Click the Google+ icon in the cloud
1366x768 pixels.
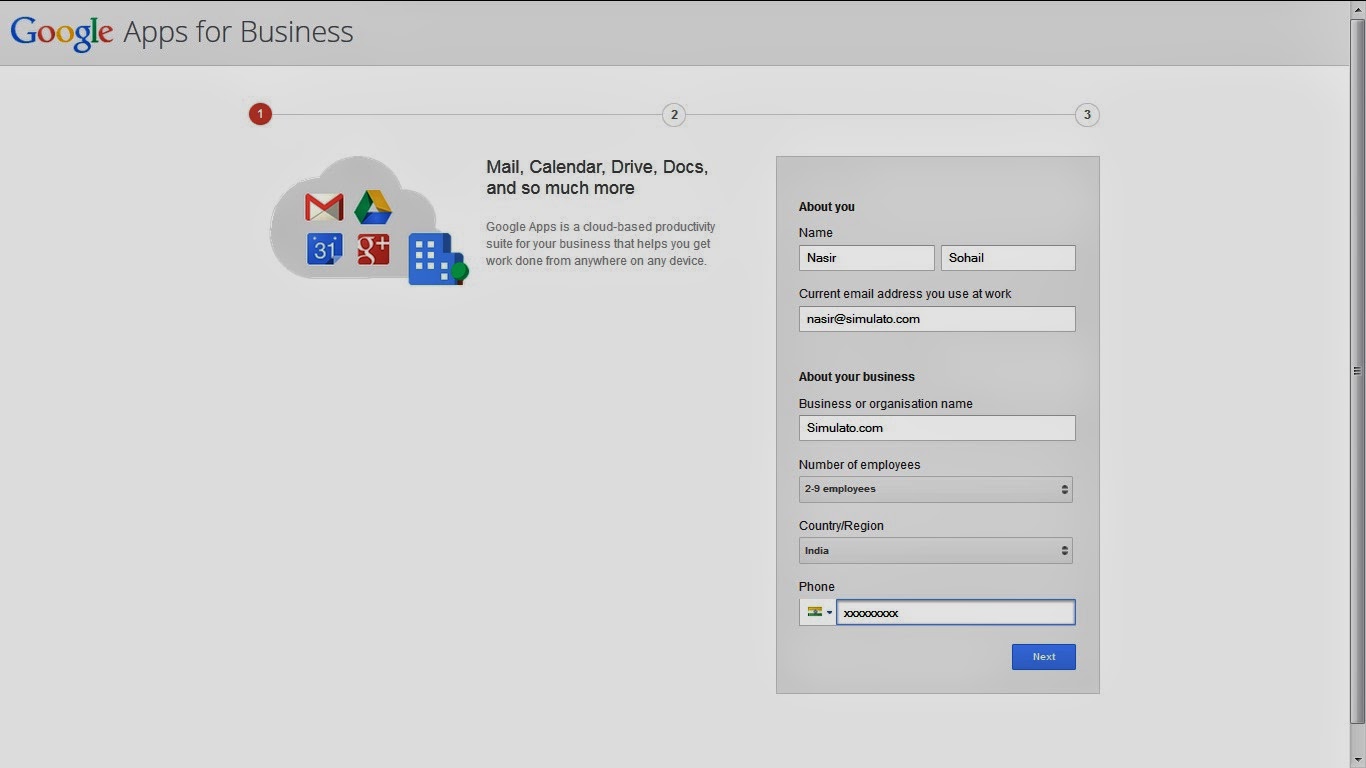click(x=373, y=249)
